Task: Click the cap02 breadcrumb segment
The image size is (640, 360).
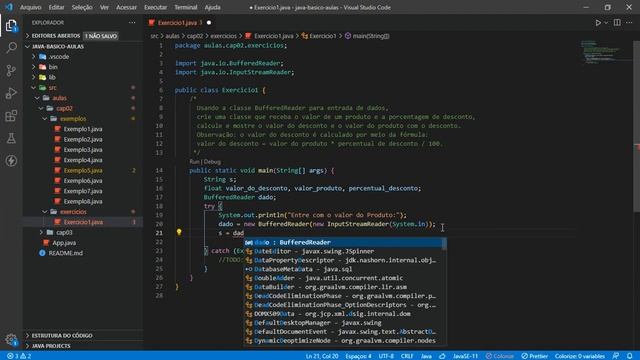Action: click(195, 36)
